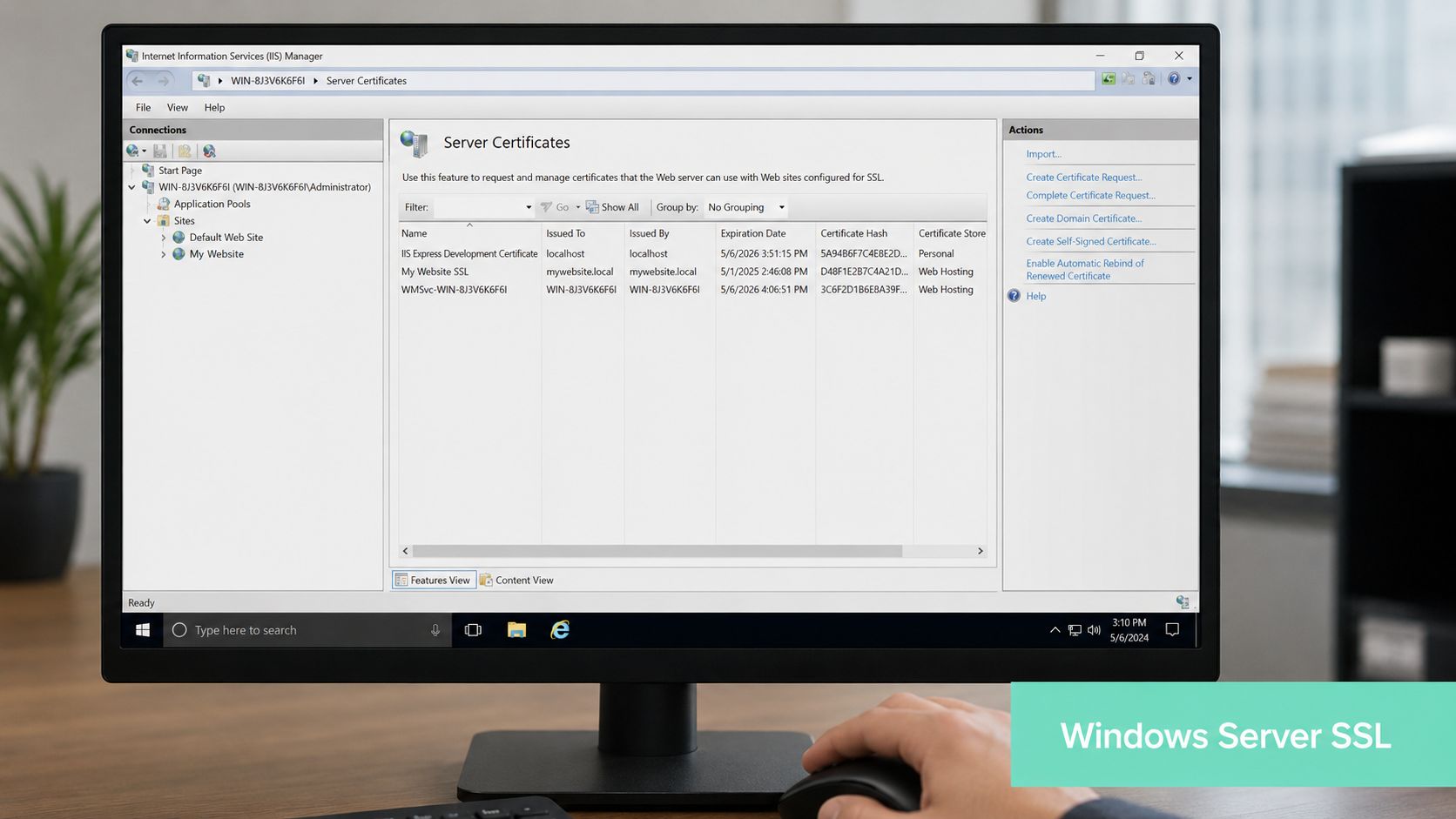Viewport: 1456px width, 819px height.
Task: Click Show All in the filter bar
Action: (612, 207)
